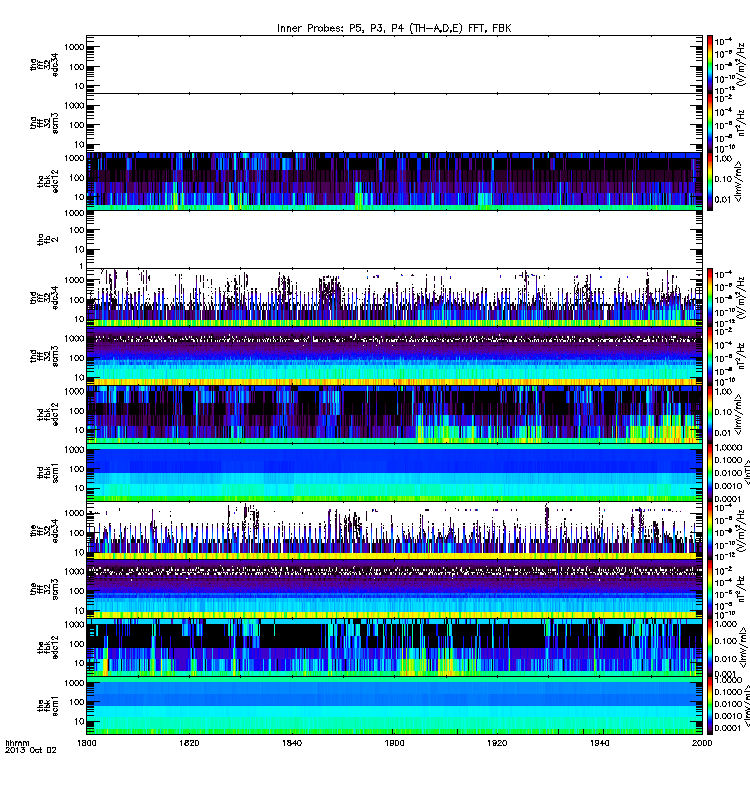Click the the fbk edc12 spectrogram plot
The image size is (750, 800).
(394, 647)
